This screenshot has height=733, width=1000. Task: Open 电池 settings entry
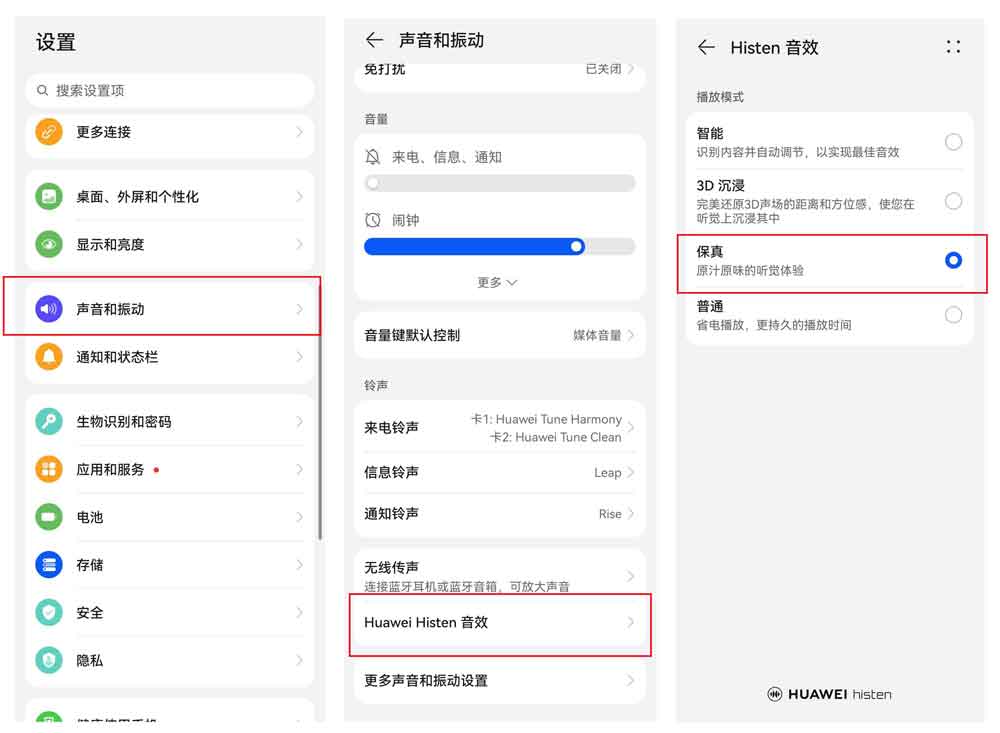point(170,517)
